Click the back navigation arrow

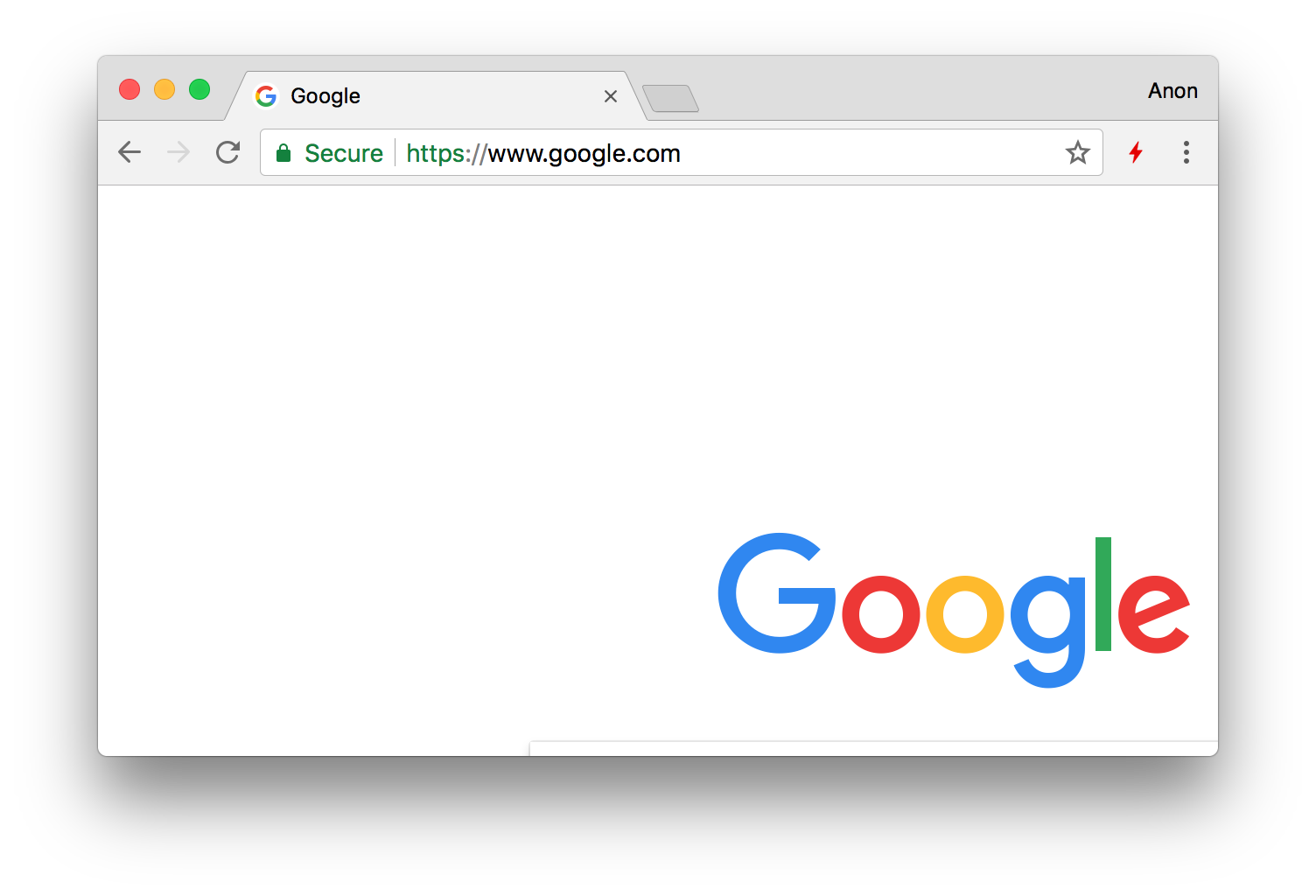click(x=129, y=152)
